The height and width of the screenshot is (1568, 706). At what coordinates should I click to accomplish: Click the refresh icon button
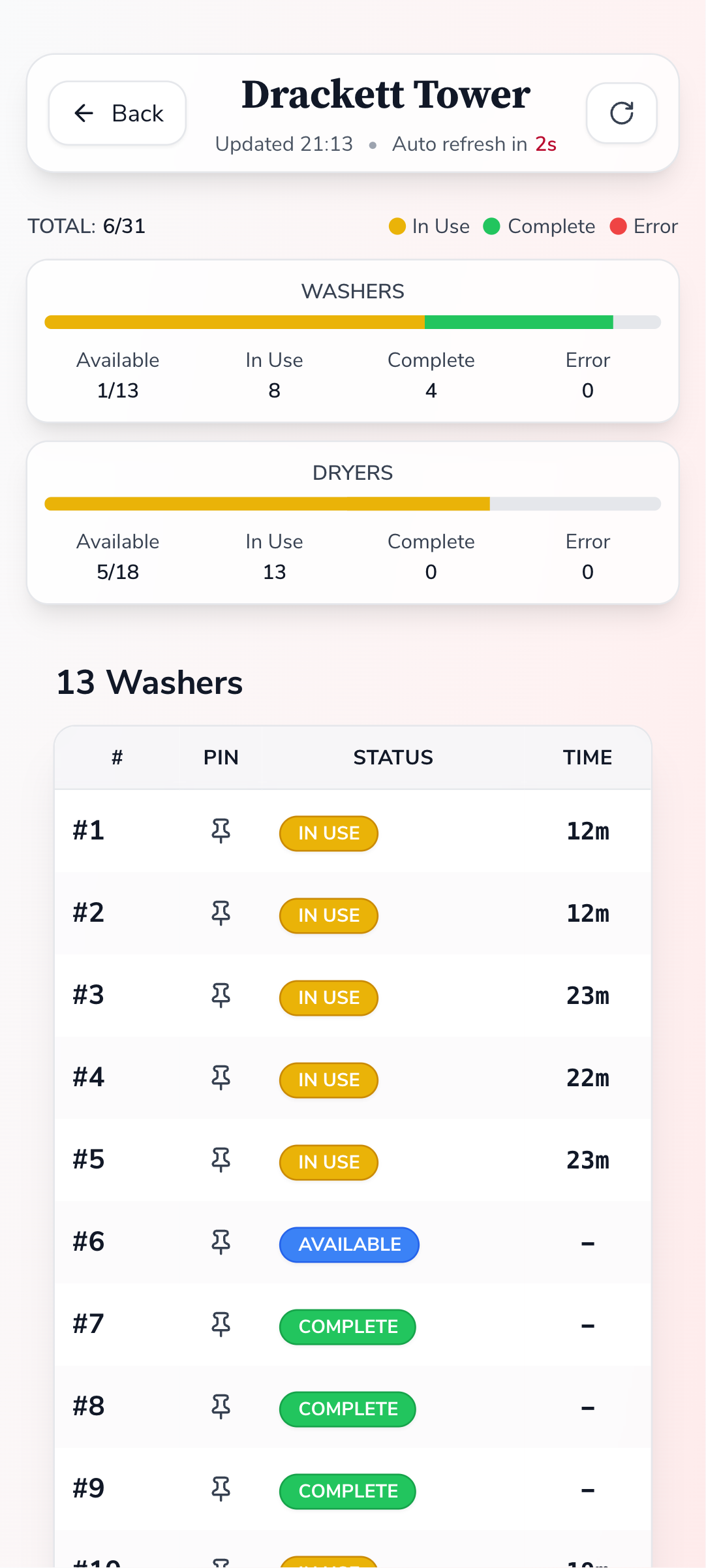pyautogui.click(x=621, y=113)
